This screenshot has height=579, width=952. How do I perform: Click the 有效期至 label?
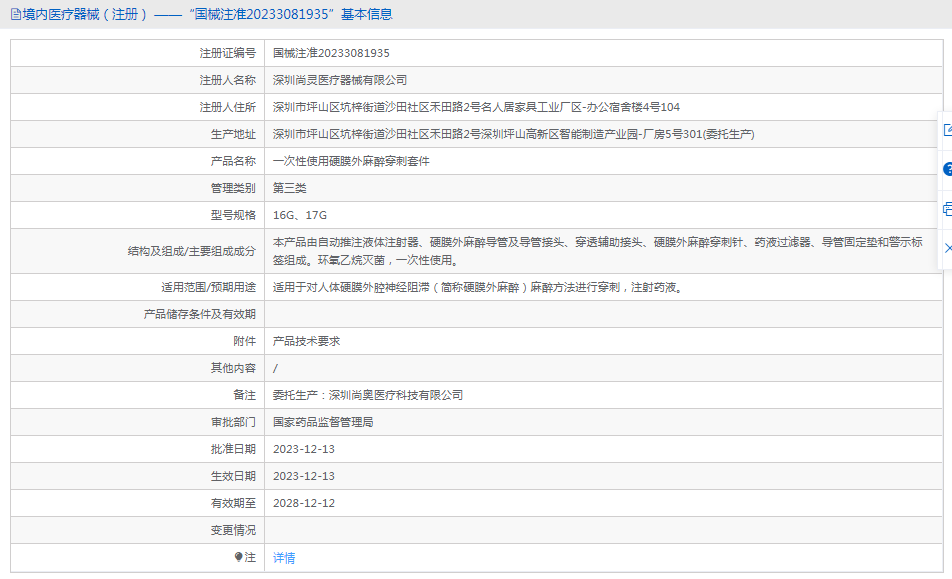(233, 503)
